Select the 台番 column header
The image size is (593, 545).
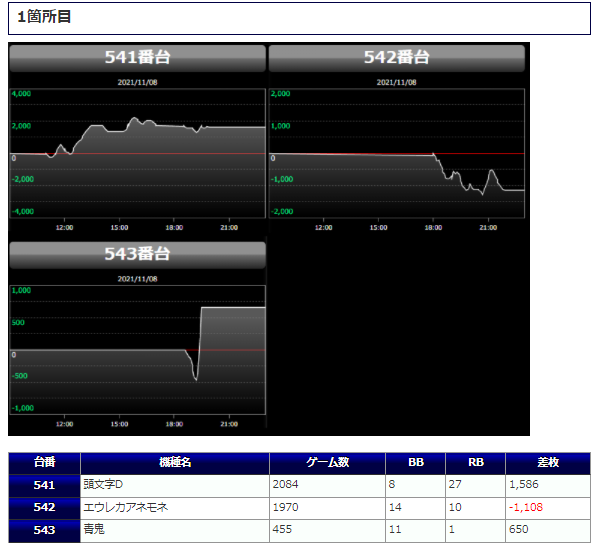click(x=45, y=463)
